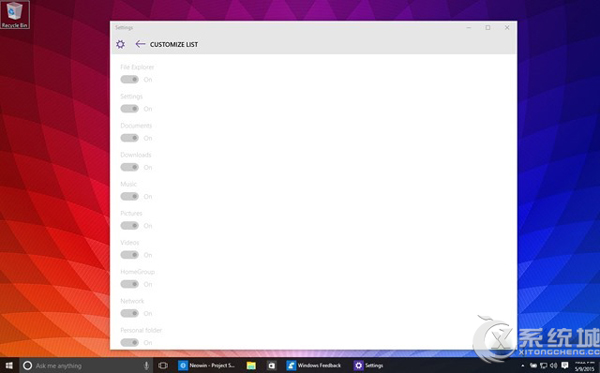Open the Recycle Bin desktop icon

coord(15,15)
